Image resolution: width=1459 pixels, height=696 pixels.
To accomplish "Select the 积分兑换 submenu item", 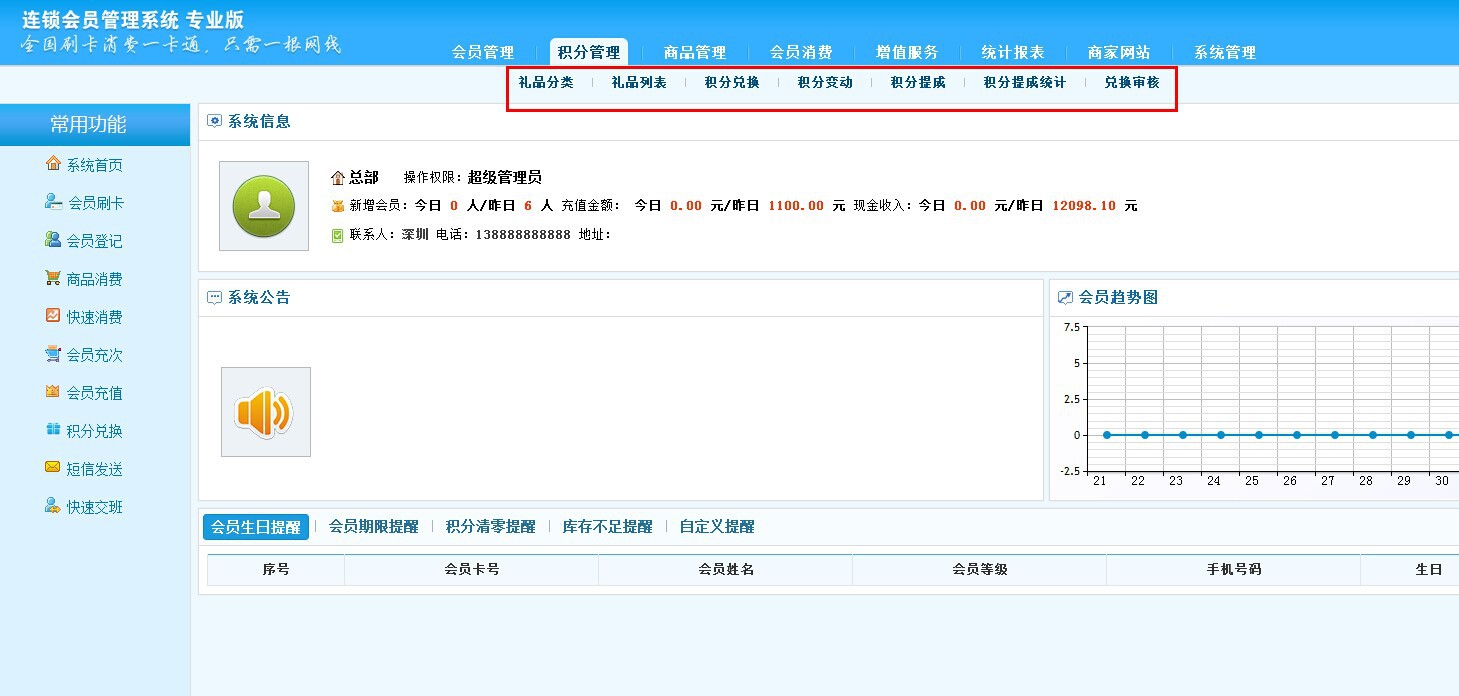I will coord(732,83).
